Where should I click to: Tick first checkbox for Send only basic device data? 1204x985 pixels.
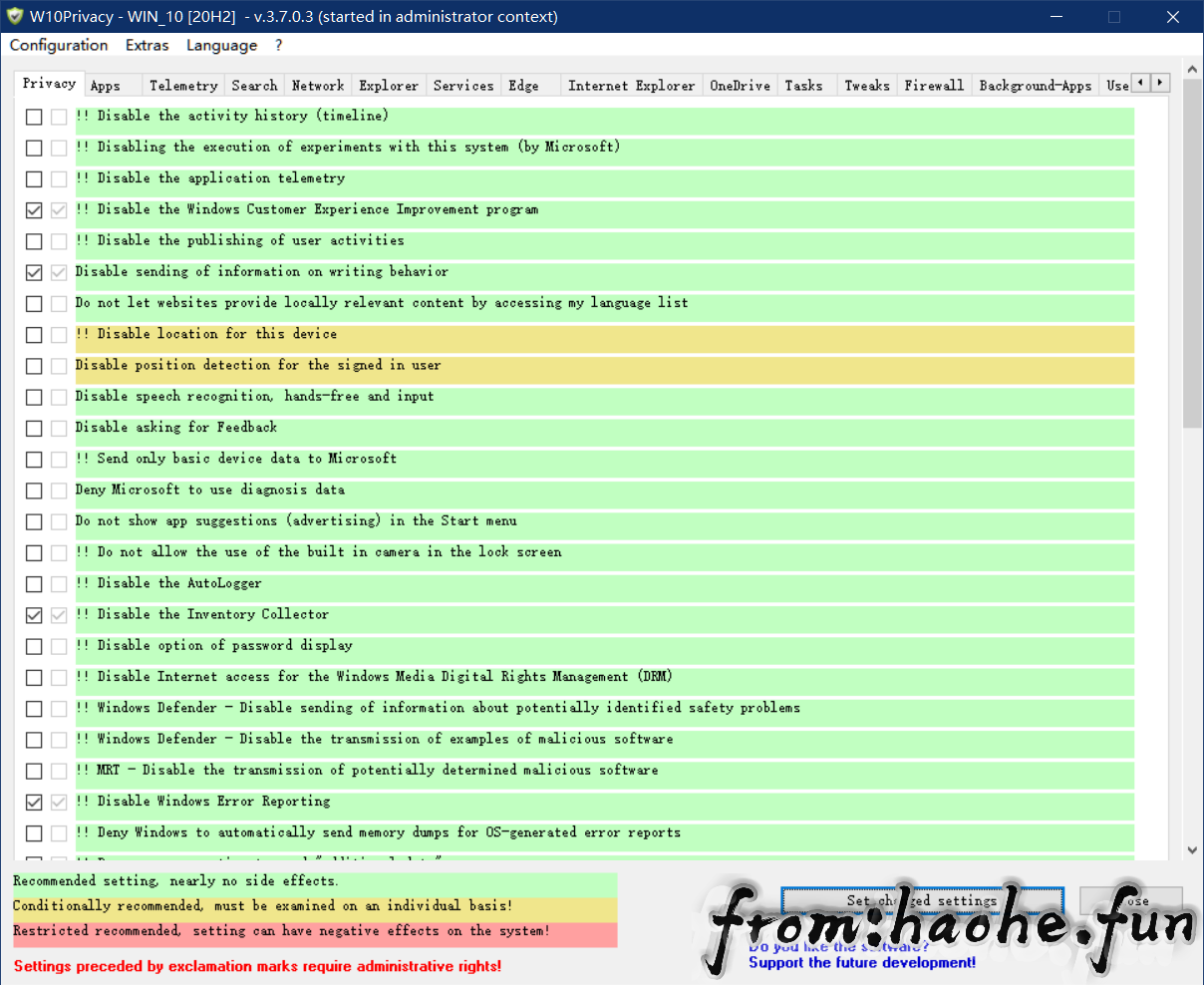click(34, 460)
